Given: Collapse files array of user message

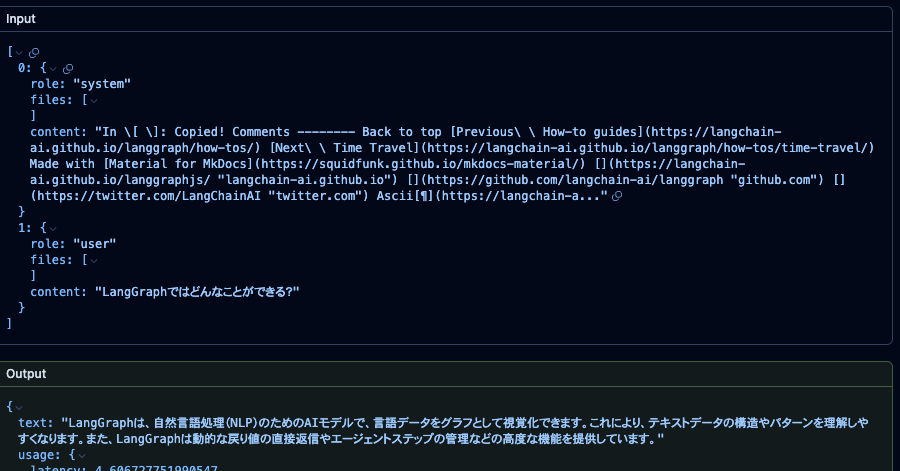Looking at the screenshot, I should [x=94, y=261].
